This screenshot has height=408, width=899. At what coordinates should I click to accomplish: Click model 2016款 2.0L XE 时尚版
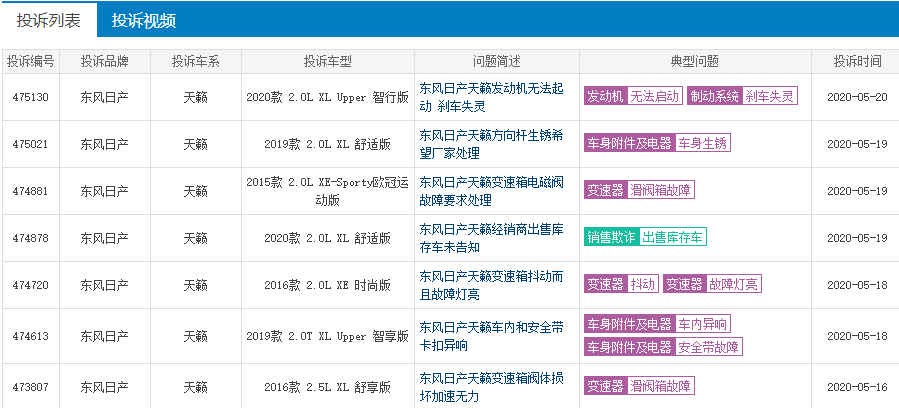[x=327, y=285]
